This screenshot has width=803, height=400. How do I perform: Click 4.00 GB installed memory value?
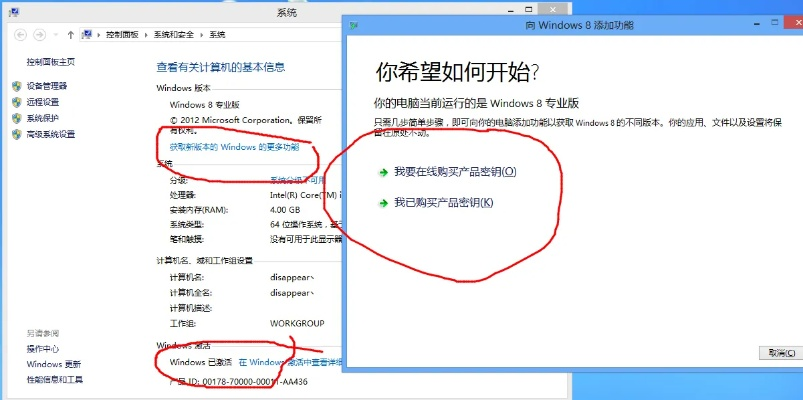(285, 210)
